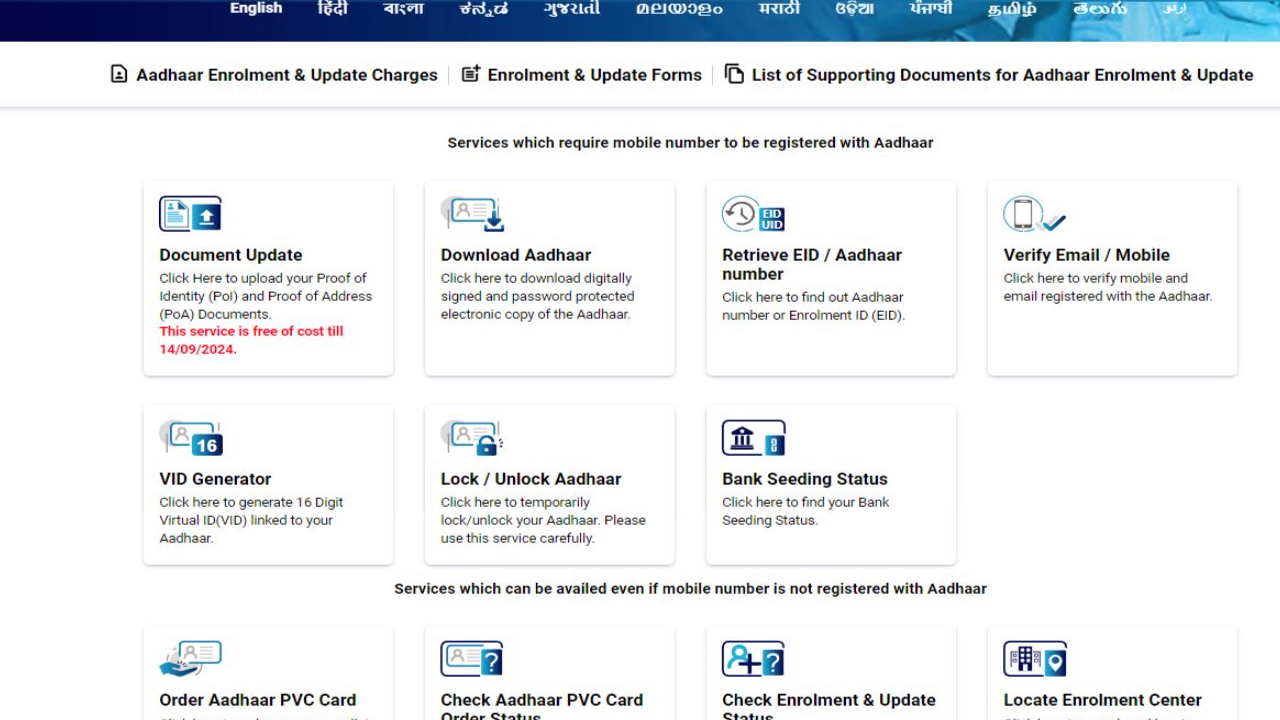
Task: Click 'temporarily lock/unlock your Aadhaar' description
Action: coord(543,520)
